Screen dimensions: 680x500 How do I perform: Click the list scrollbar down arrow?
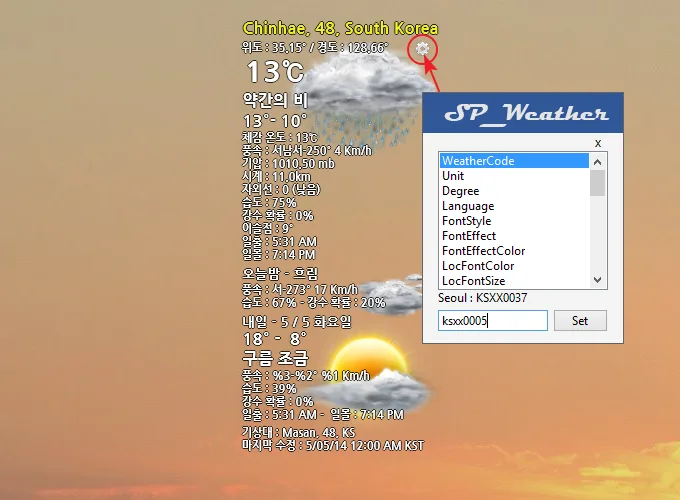(598, 281)
